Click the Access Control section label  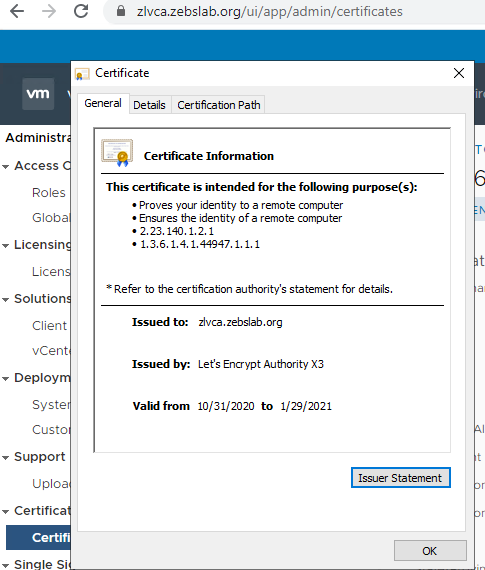(43, 166)
